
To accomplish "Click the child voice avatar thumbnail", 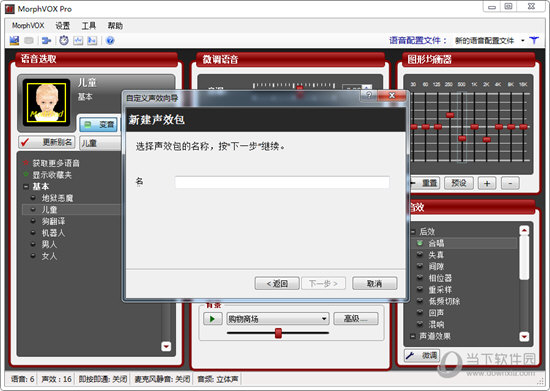I will pyautogui.click(x=47, y=102).
